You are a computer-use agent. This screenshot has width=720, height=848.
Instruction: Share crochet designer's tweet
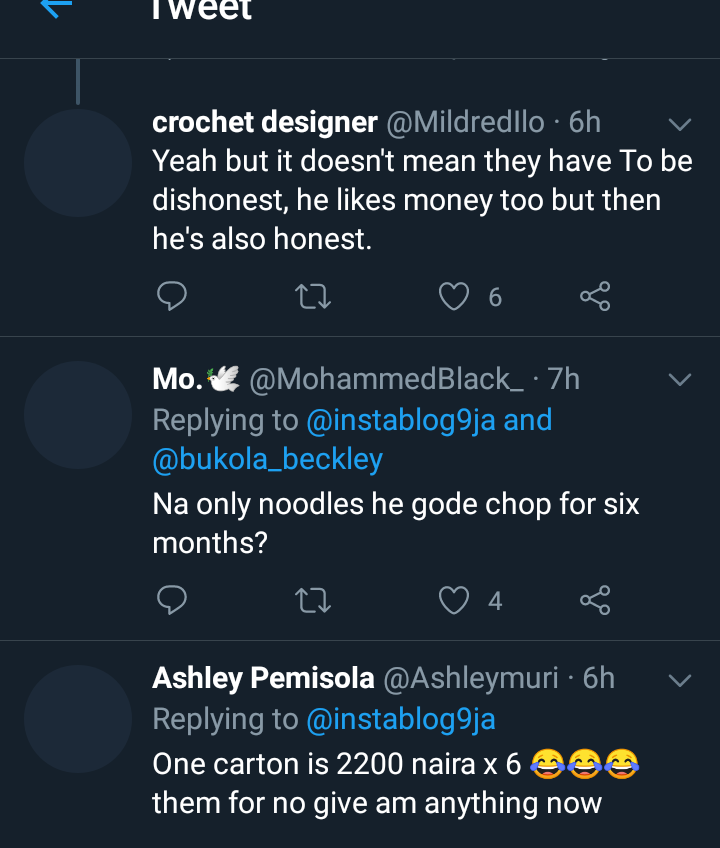click(x=595, y=296)
